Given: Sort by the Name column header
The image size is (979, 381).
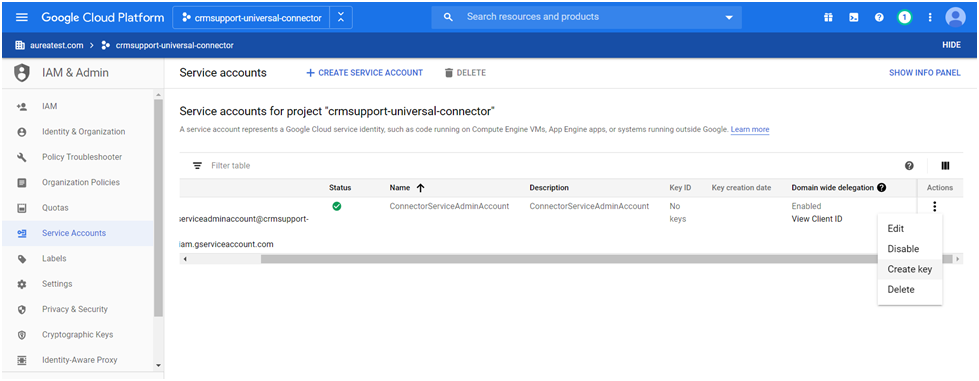Looking at the screenshot, I should 400,187.
